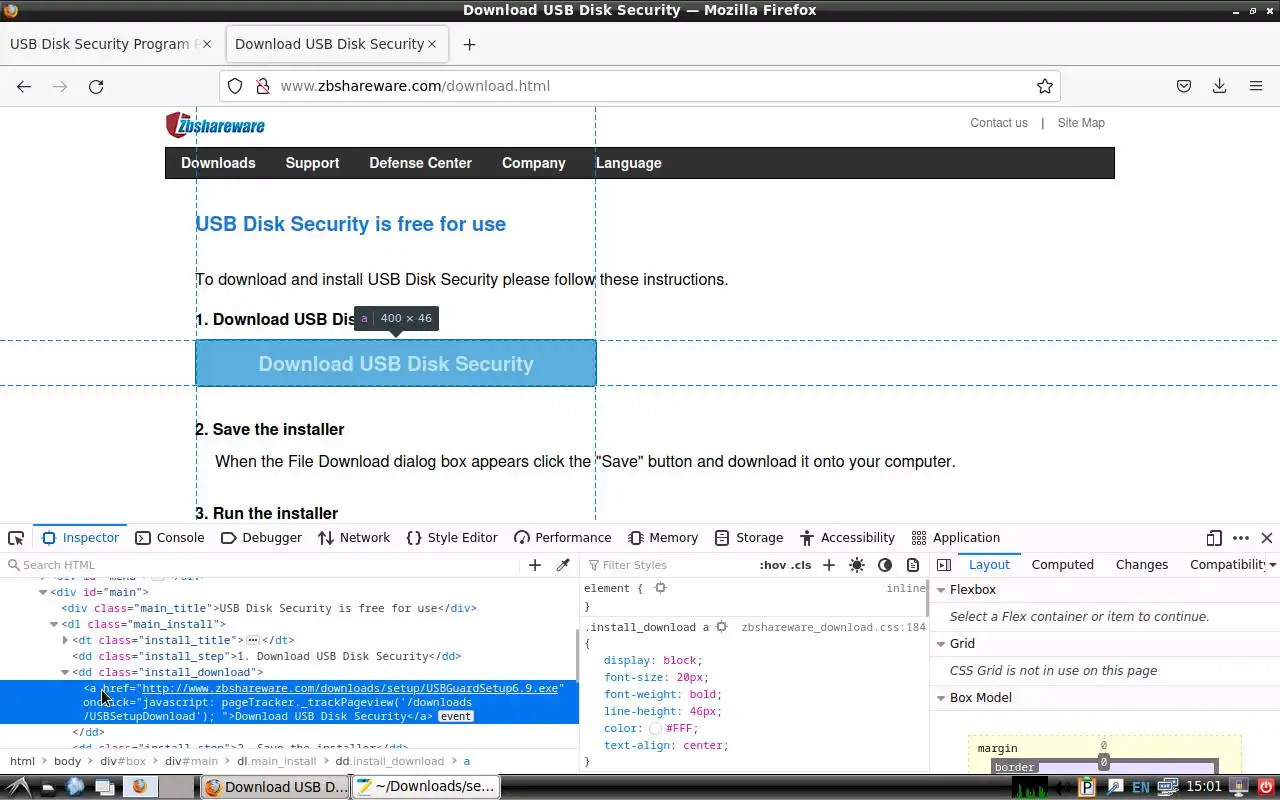Click the Contact us link
This screenshot has height=800, width=1280.
[999, 123]
